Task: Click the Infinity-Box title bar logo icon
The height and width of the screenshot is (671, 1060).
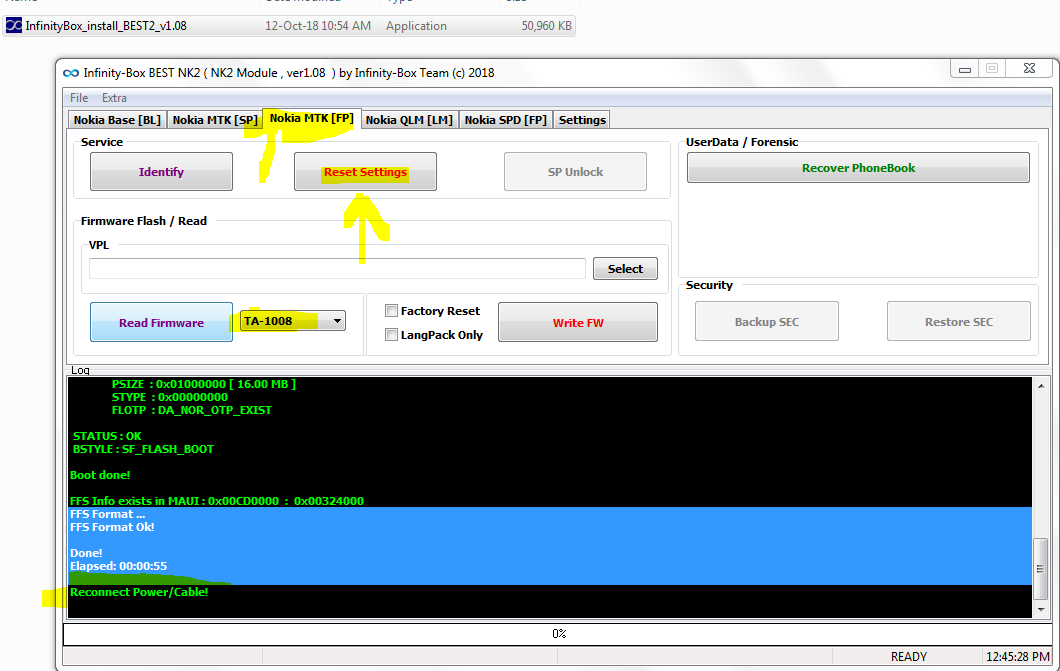Action: [70, 73]
